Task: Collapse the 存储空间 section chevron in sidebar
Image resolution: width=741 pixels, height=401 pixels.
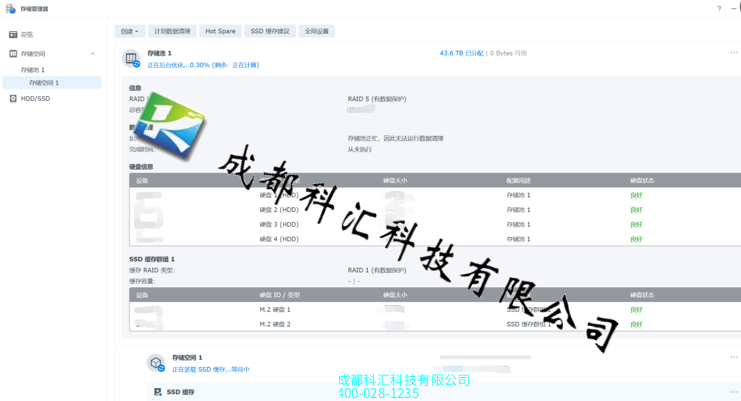Action: pyautogui.click(x=93, y=54)
